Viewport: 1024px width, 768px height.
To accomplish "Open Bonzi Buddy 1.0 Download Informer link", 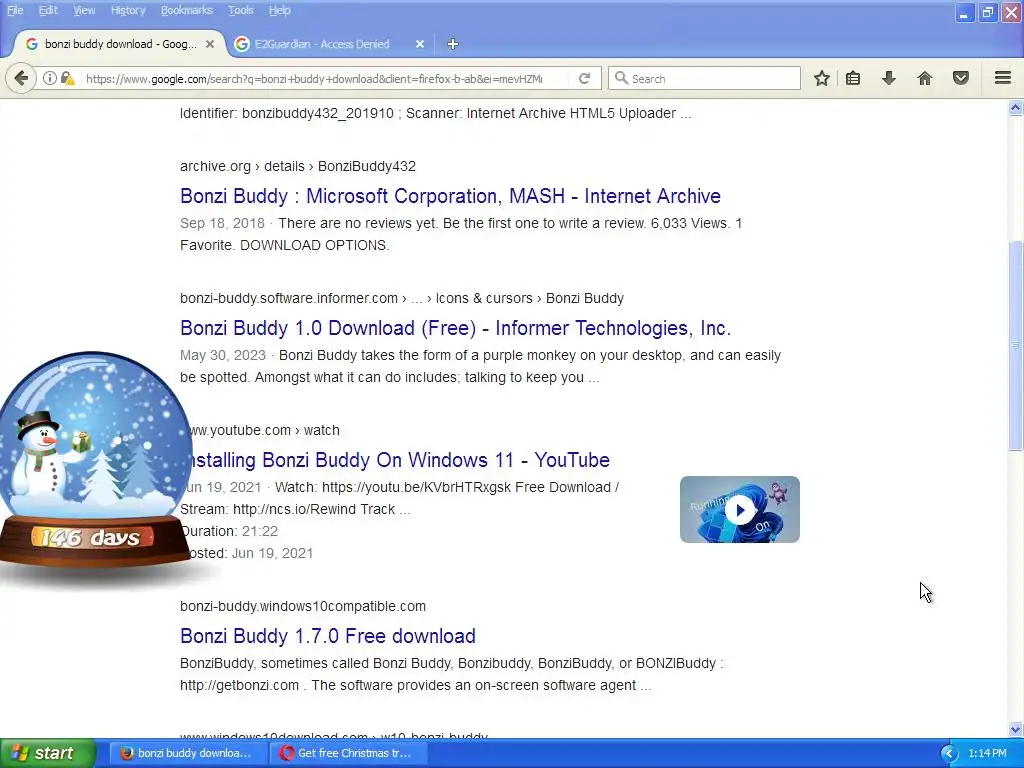I will [x=455, y=328].
